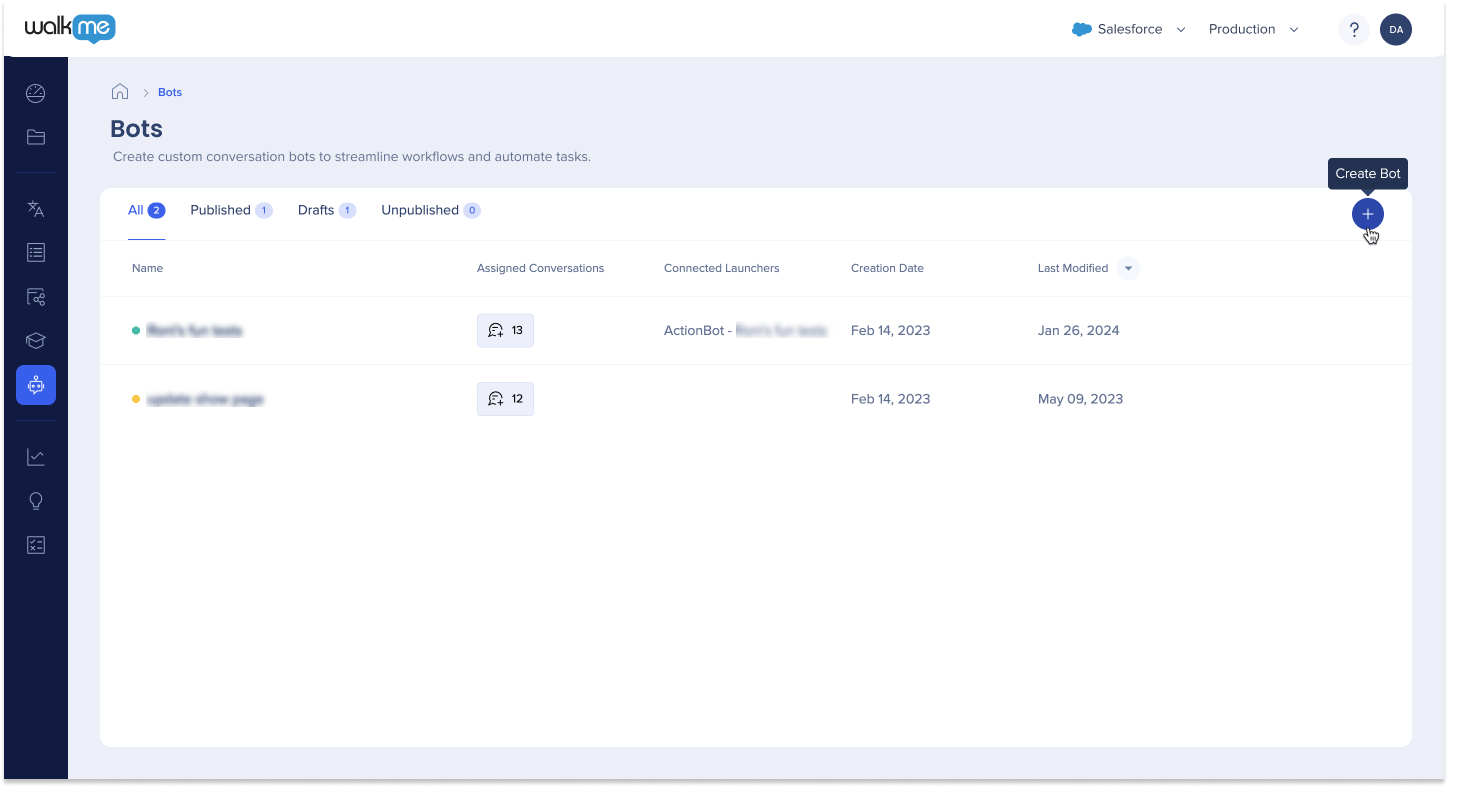Open assigned conversations badge showing 13

click(505, 330)
